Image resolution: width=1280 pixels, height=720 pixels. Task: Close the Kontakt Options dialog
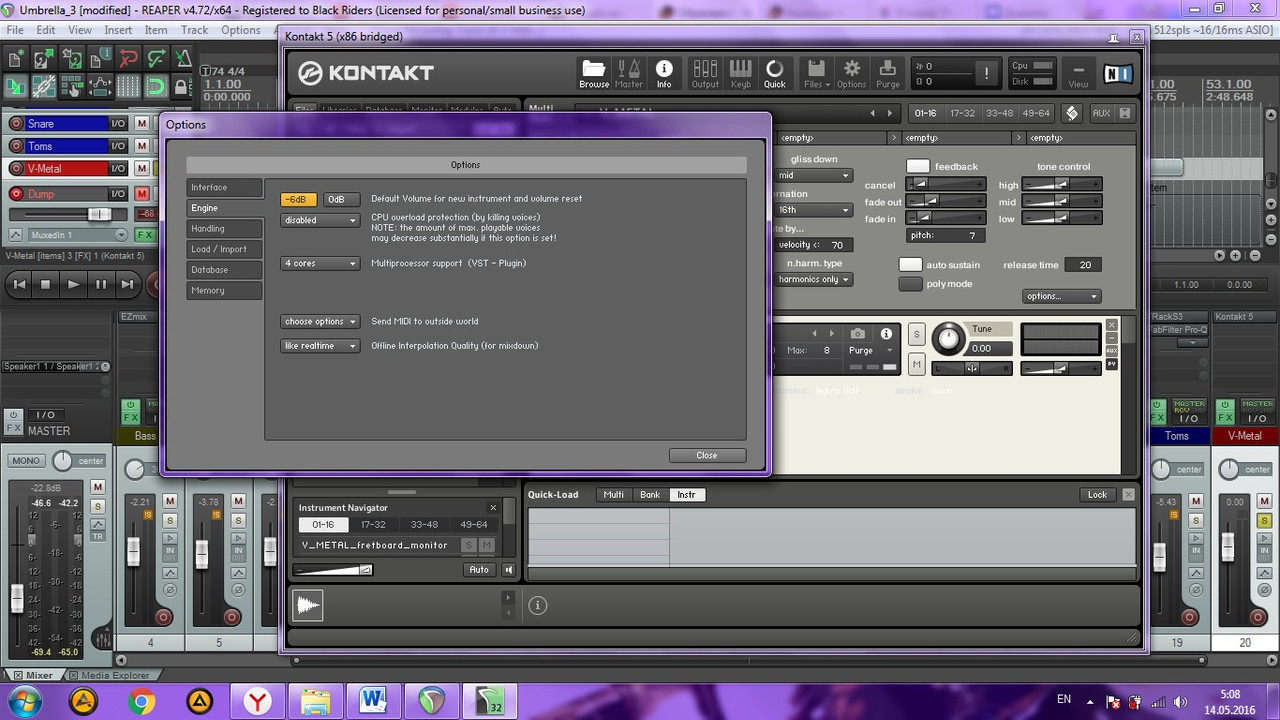click(707, 455)
